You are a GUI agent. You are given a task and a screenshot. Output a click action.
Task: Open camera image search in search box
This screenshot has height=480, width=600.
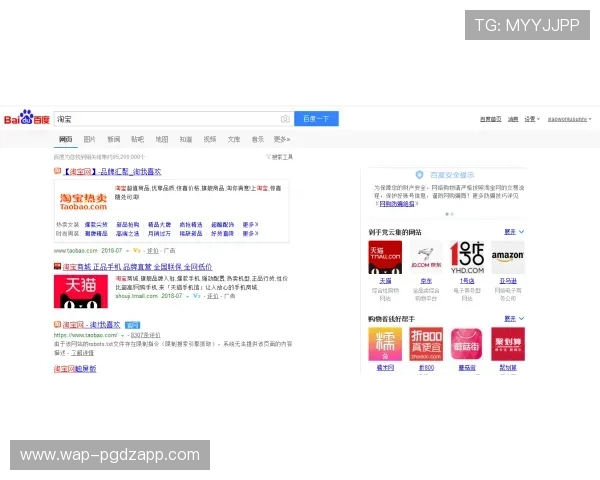285,119
